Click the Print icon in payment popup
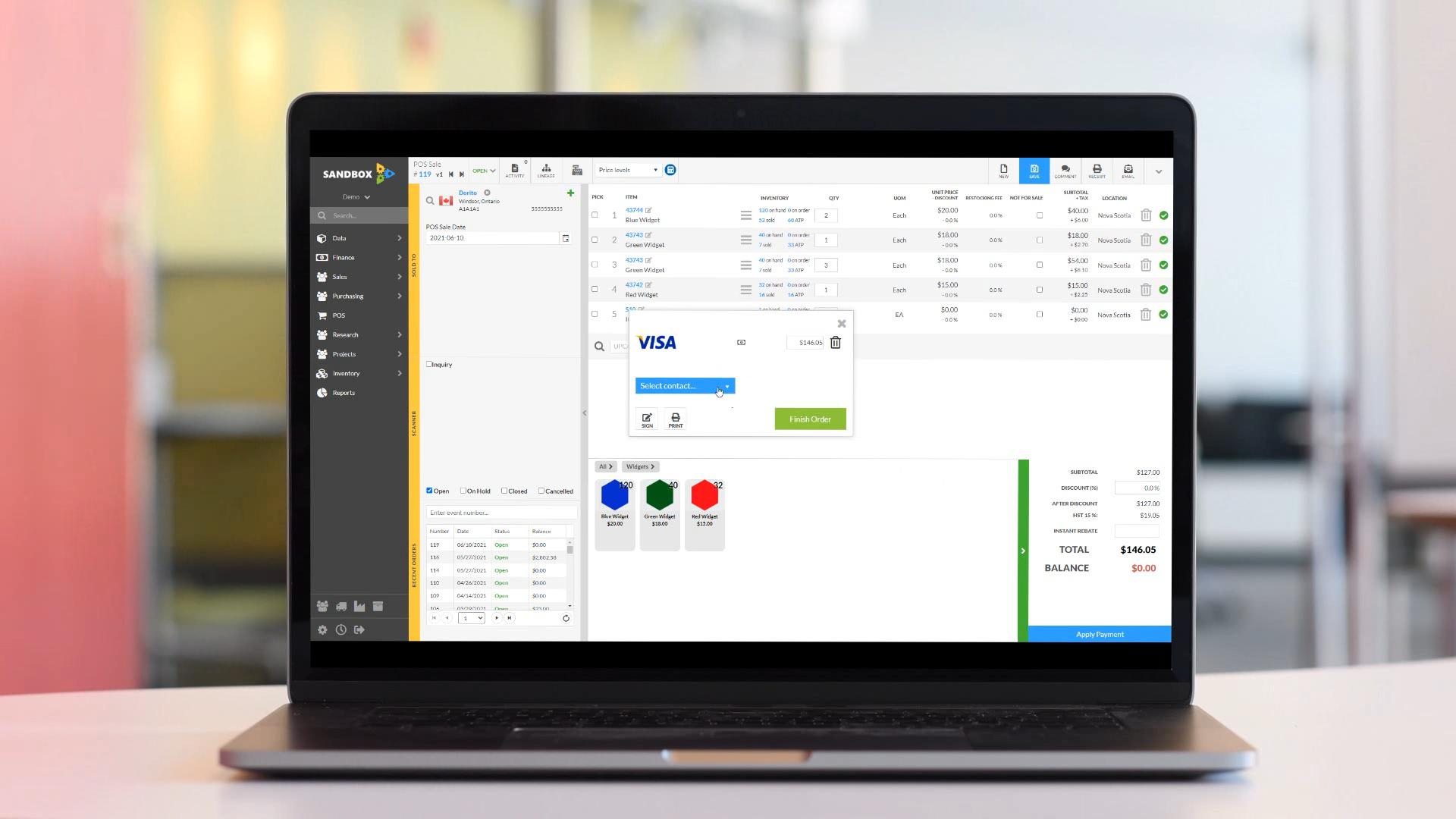The height and width of the screenshot is (819, 1456). pos(676,419)
